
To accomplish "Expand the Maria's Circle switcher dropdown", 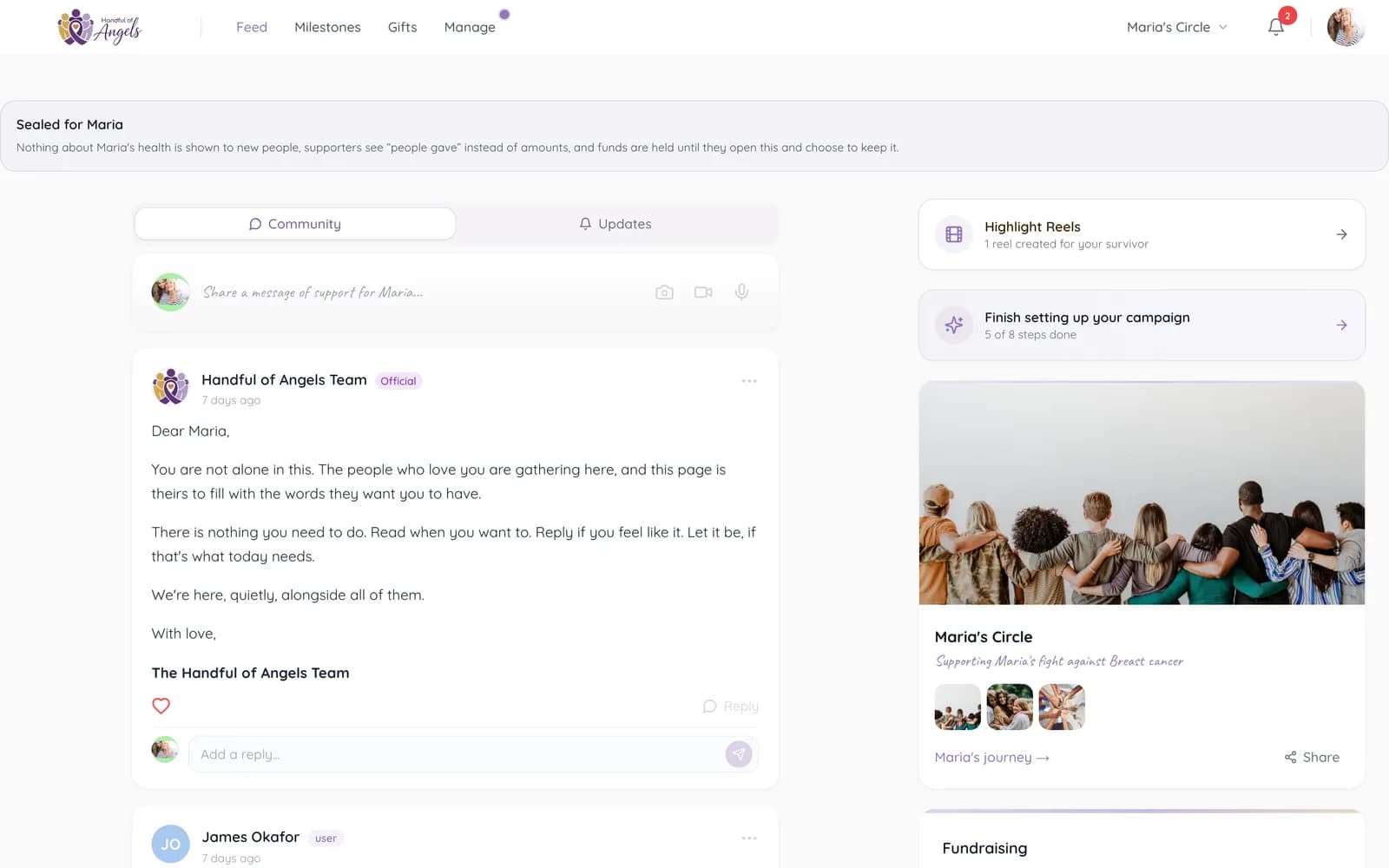I will pos(1177,27).
